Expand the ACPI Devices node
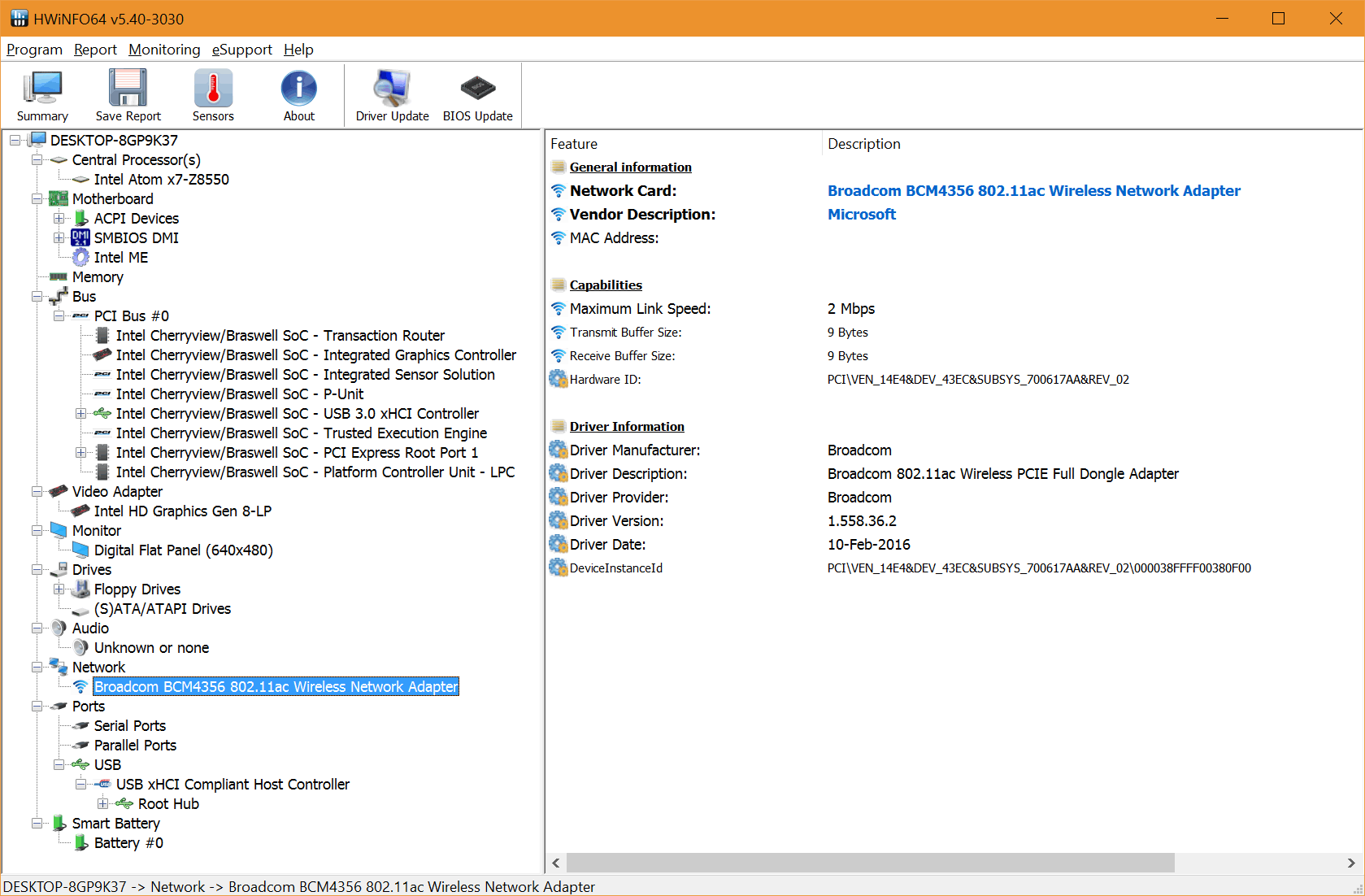1365x896 pixels. click(59, 218)
